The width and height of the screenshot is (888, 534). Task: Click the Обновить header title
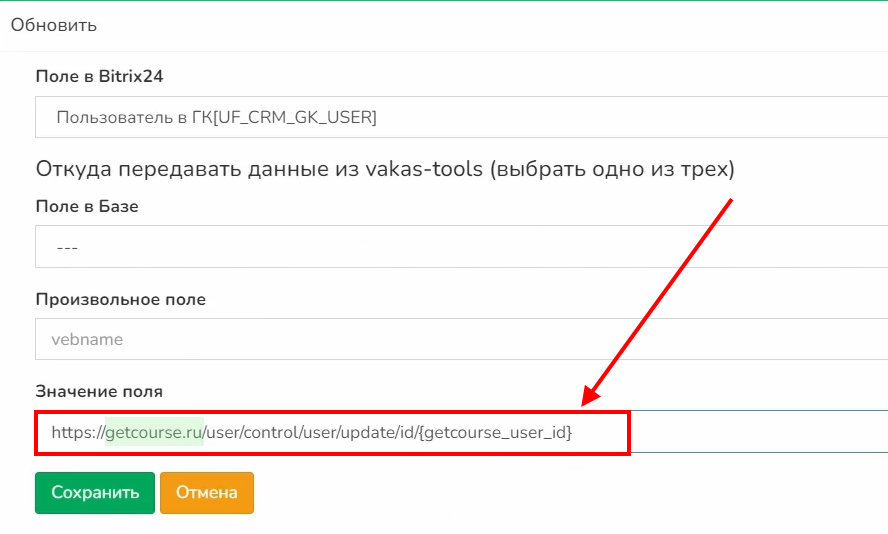point(54,25)
